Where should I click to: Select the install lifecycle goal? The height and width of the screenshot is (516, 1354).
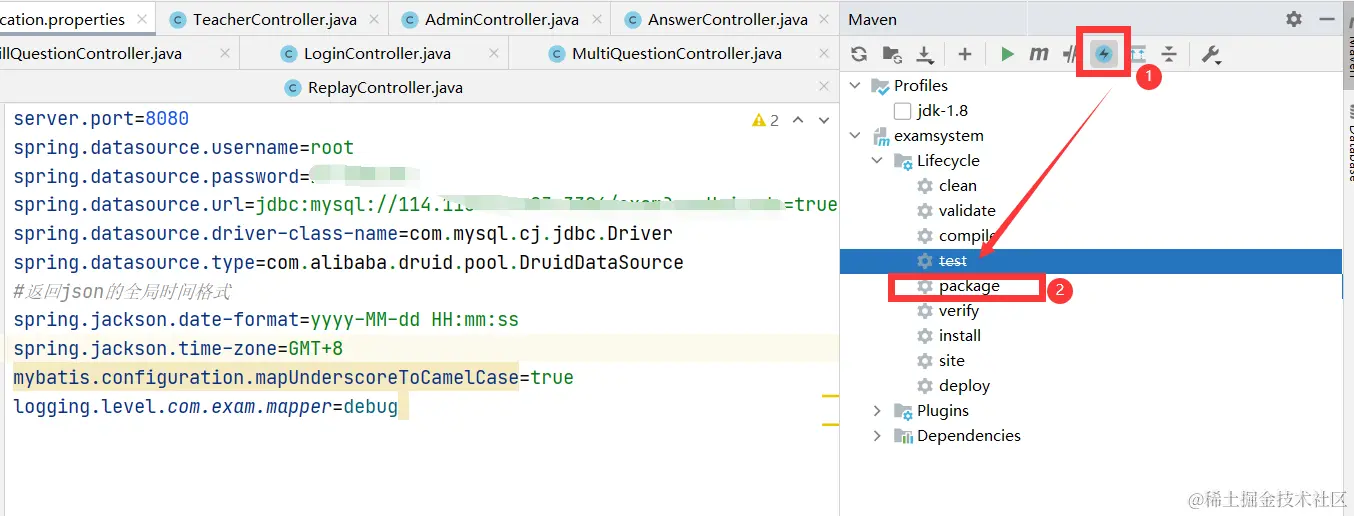point(959,336)
